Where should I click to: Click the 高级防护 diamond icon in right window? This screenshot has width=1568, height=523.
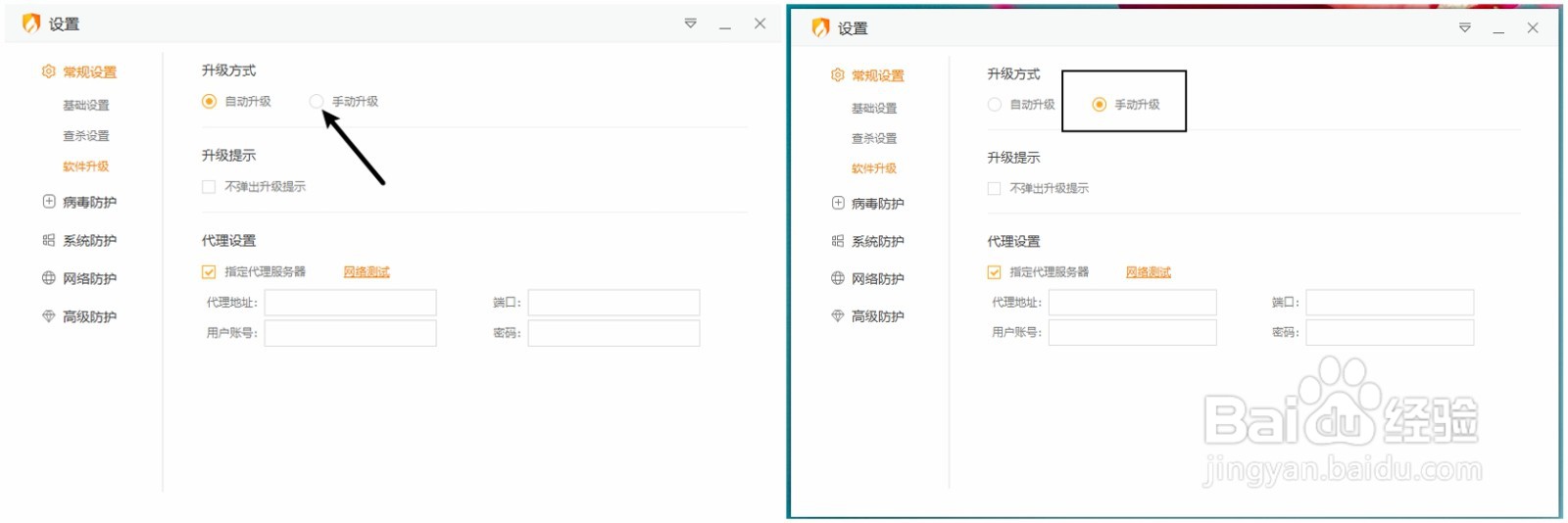[838, 316]
